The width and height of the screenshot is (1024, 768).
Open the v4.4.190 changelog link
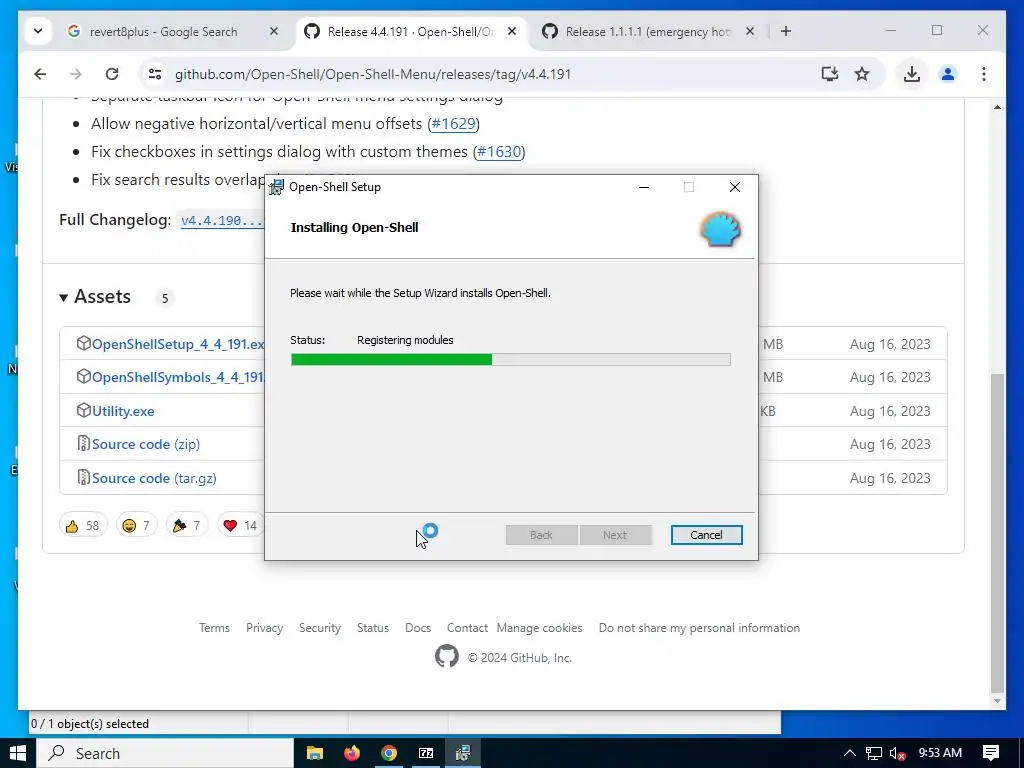click(221, 221)
